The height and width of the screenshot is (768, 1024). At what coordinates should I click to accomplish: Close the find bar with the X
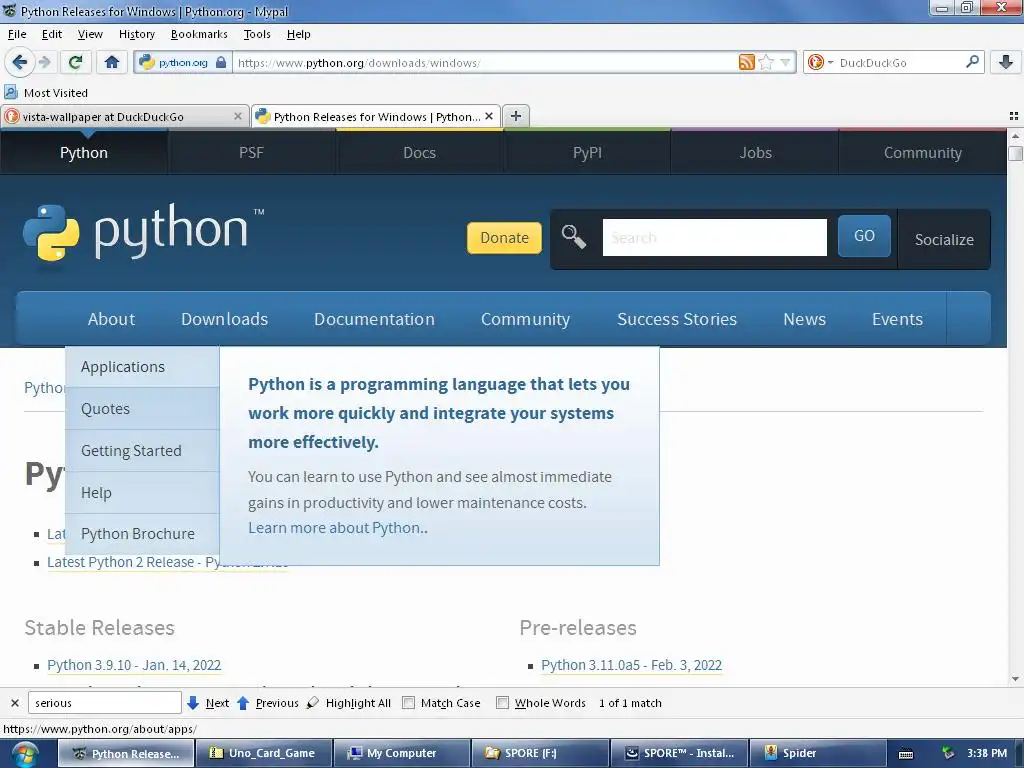14,703
